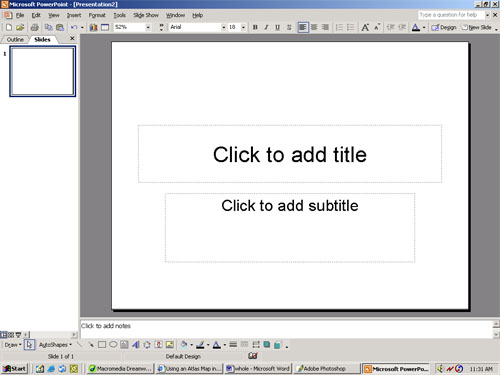Create a new blank presentation

click(x=9, y=27)
